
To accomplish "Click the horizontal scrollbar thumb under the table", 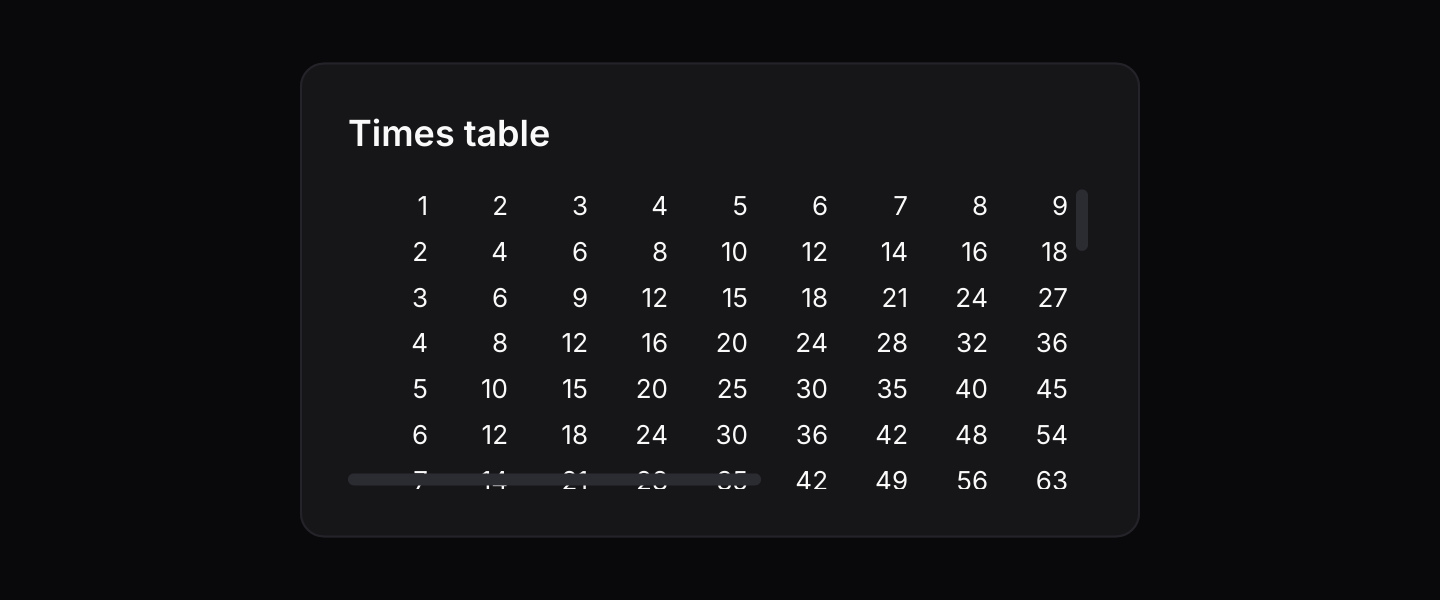I will coord(554,480).
